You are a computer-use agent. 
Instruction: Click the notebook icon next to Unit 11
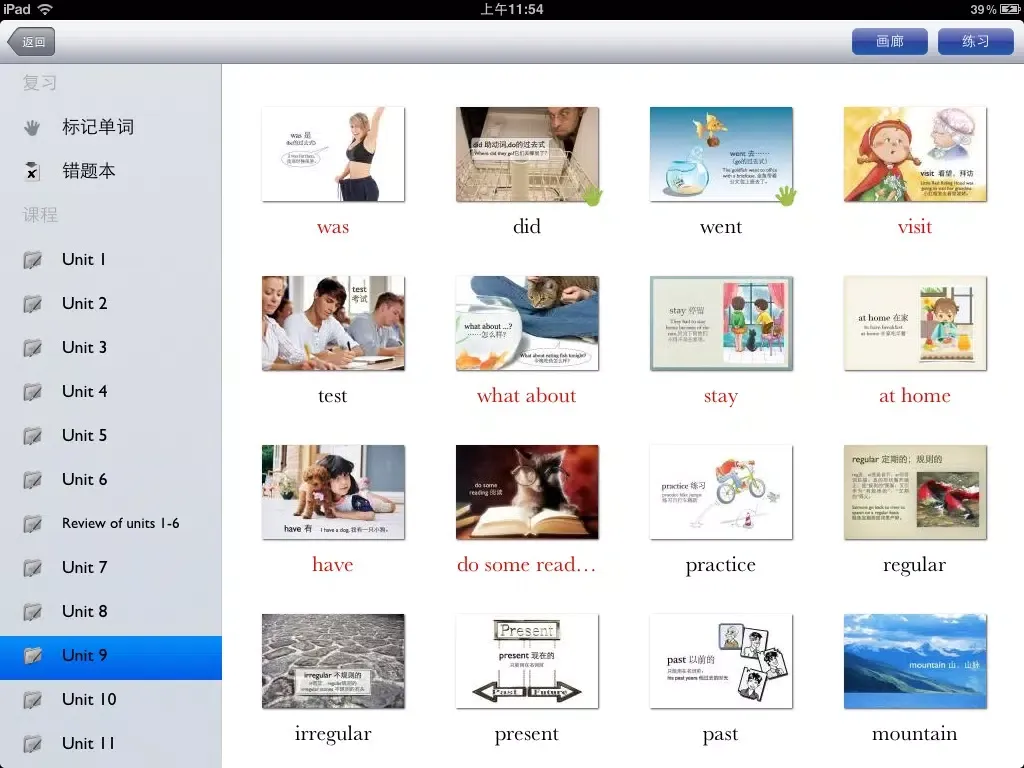(32, 744)
